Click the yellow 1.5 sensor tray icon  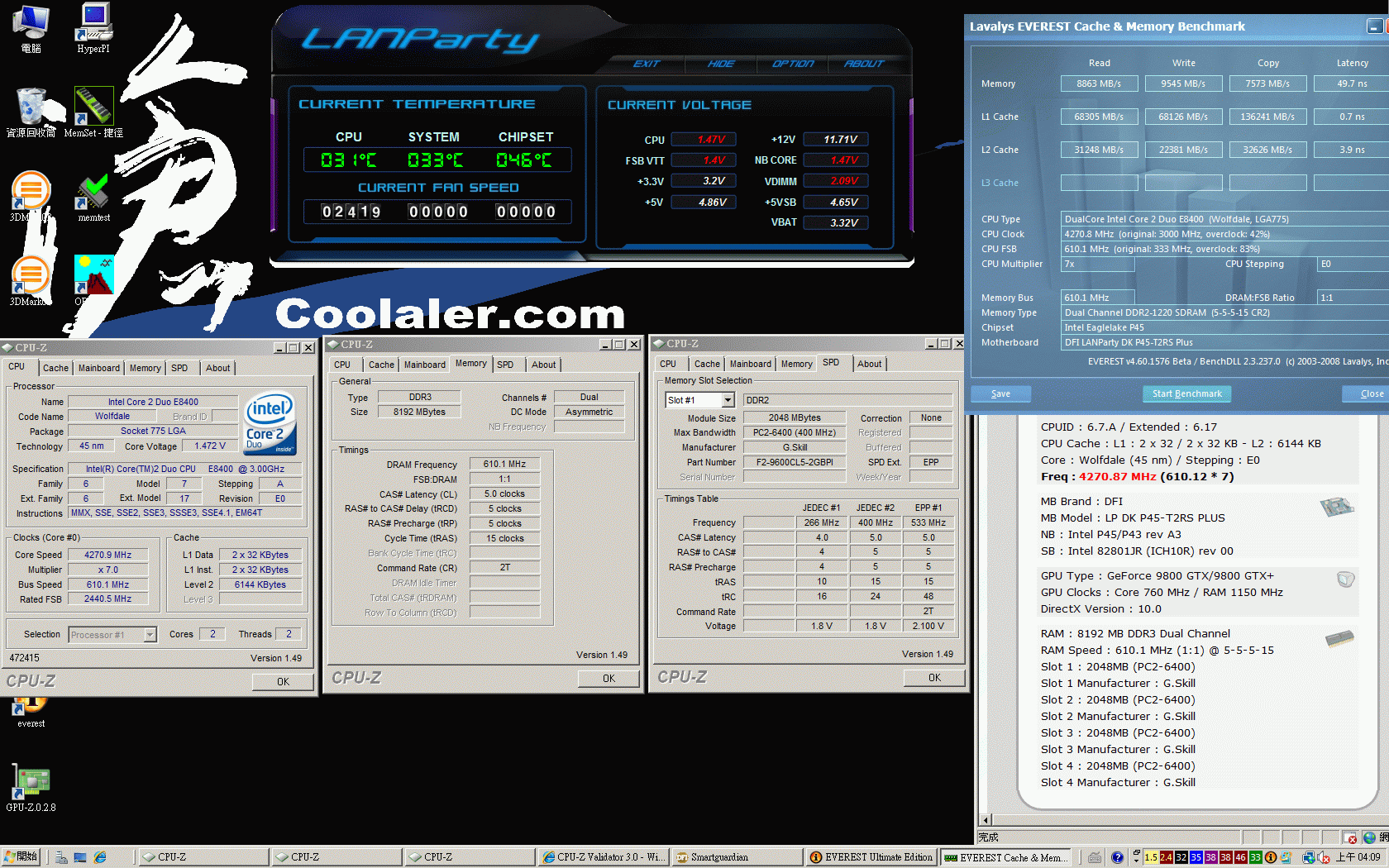point(1151,857)
